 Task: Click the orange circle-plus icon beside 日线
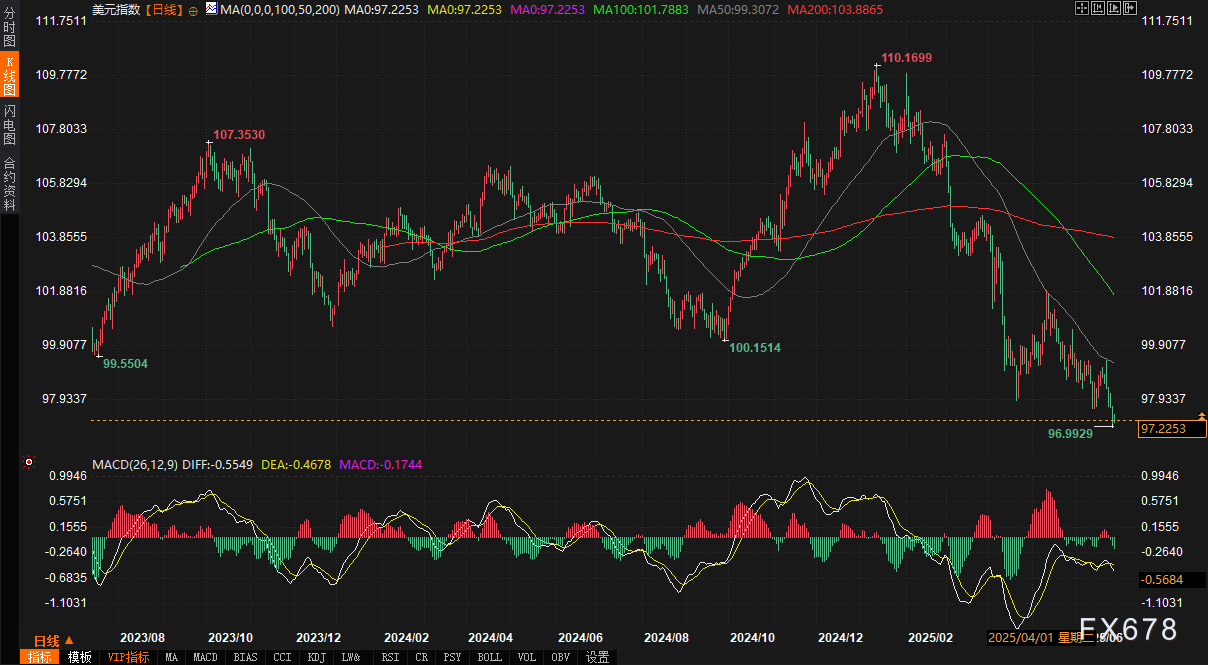click(193, 9)
